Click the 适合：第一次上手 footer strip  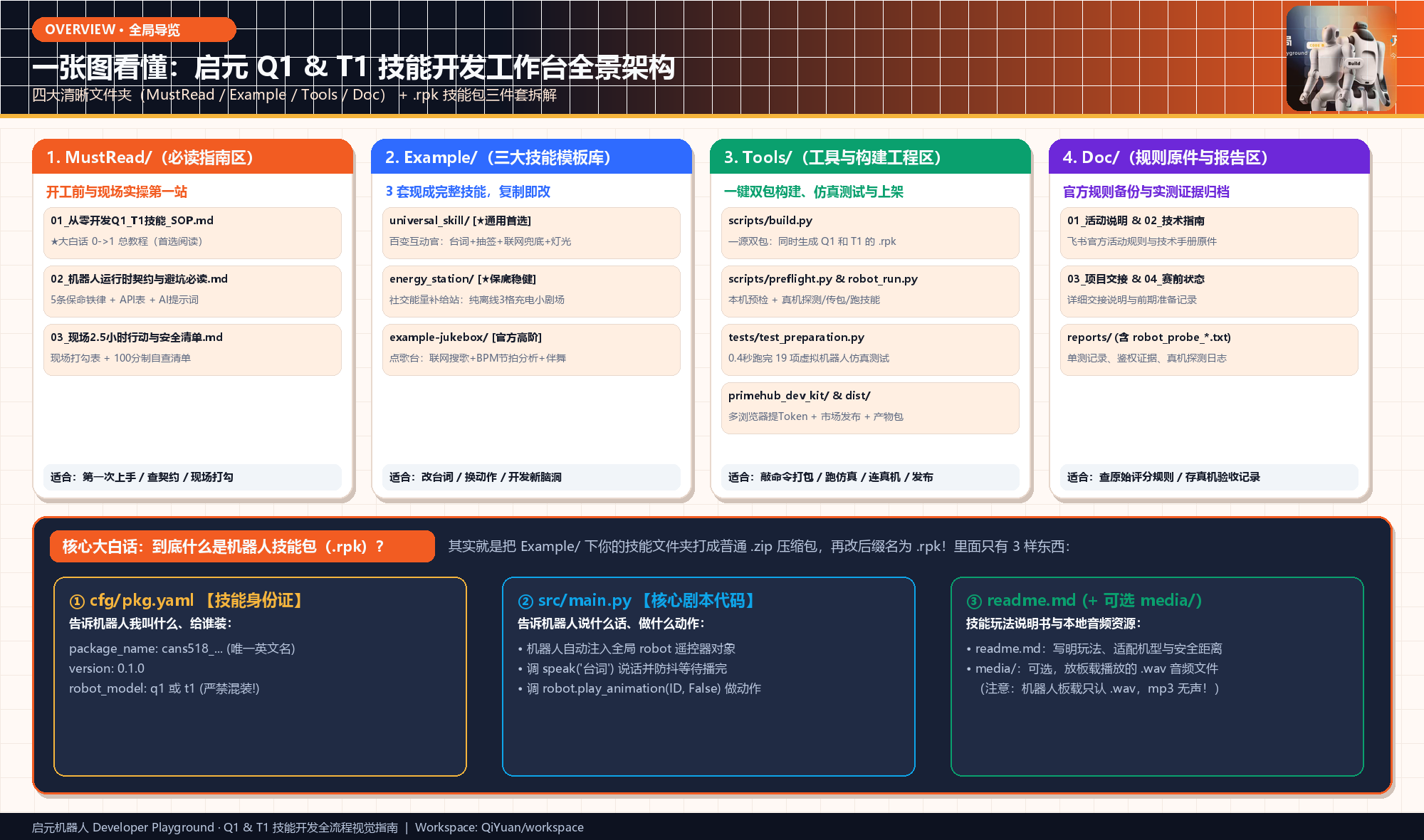(x=192, y=477)
